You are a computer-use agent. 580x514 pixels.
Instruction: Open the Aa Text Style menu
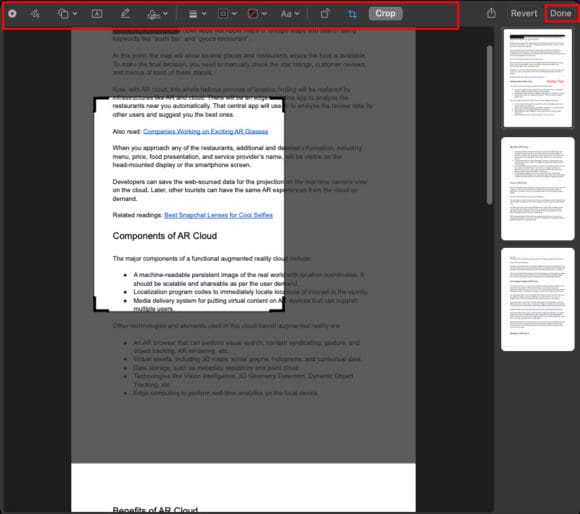(286, 14)
